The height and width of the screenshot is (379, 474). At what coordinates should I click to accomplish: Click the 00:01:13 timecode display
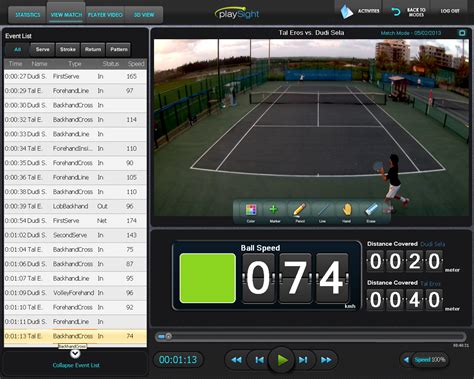(178, 360)
